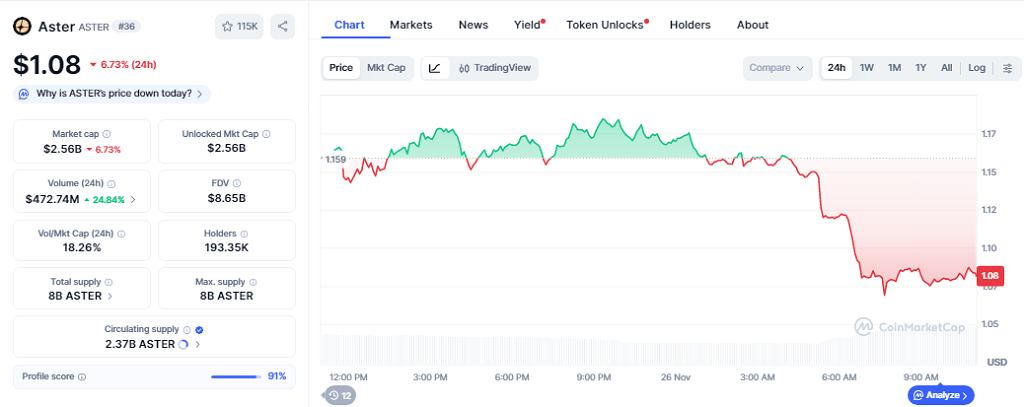Switch chart to Mkt Cap view

click(386, 68)
